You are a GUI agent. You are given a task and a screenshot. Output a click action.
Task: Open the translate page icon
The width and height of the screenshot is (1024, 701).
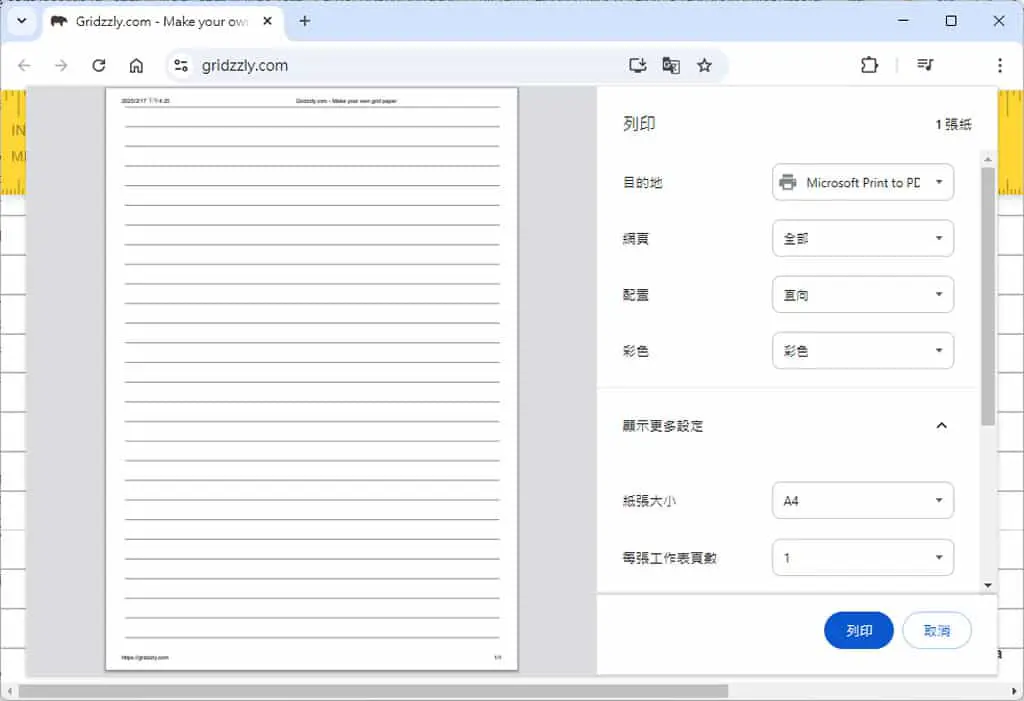coord(671,65)
